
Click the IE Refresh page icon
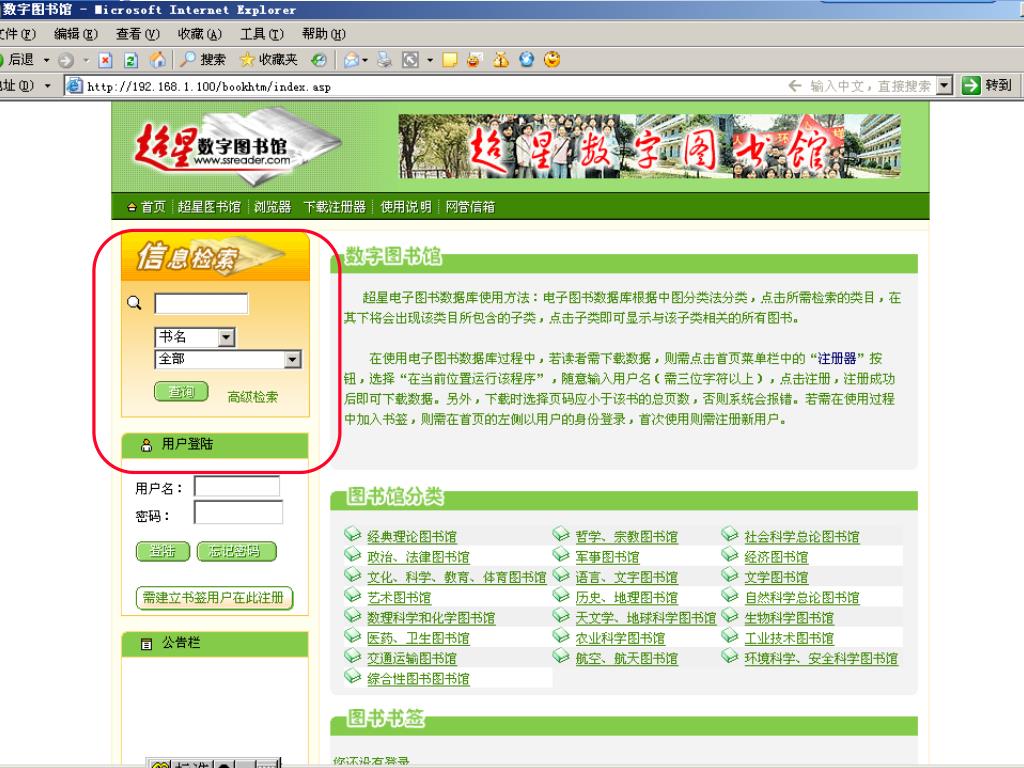(x=131, y=61)
